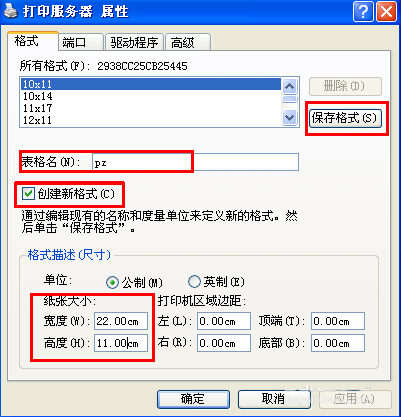Click the 宽度 width input field
This screenshot has width=401, height=417.
[121, 321]
